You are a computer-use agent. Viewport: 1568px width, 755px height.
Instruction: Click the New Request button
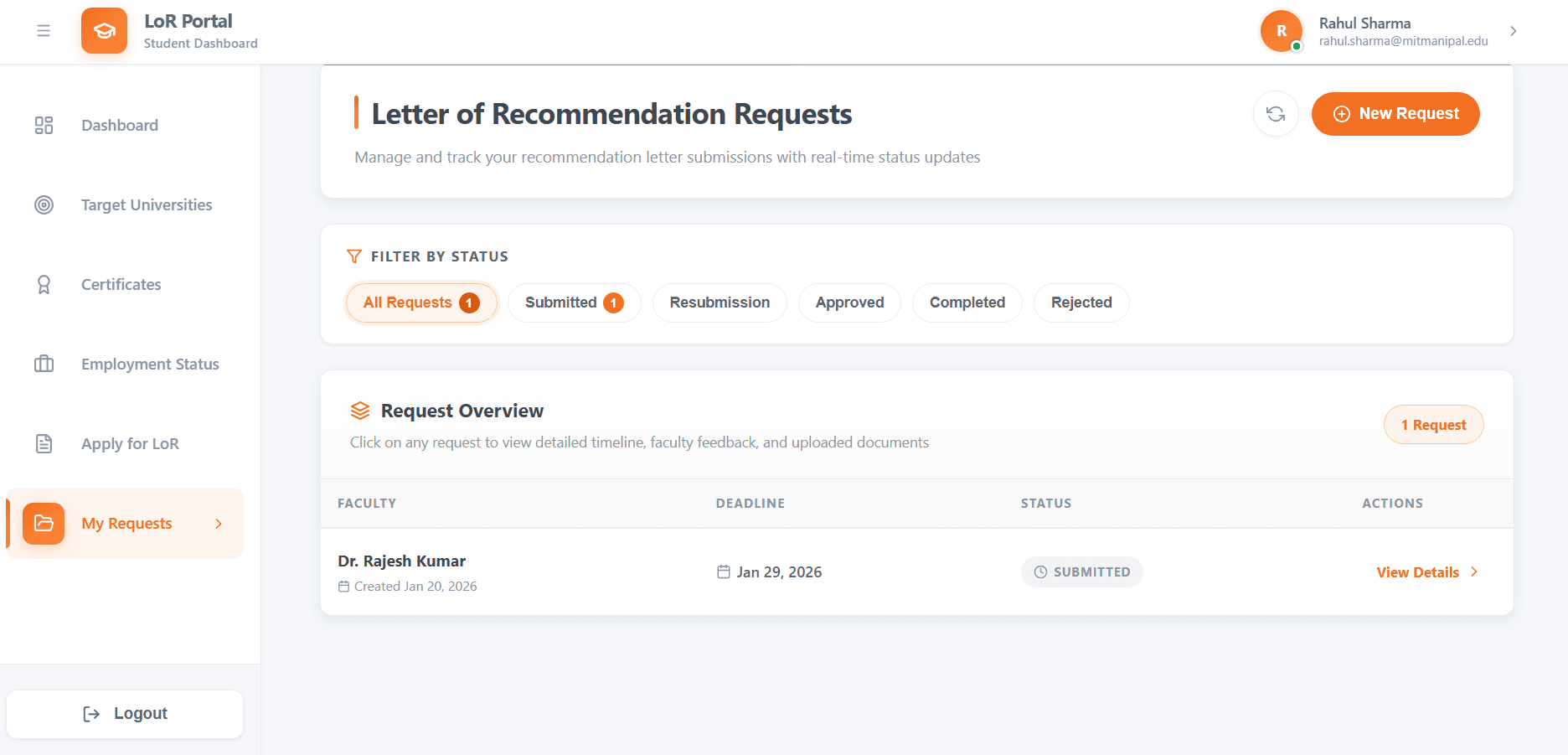(1395, 114)
